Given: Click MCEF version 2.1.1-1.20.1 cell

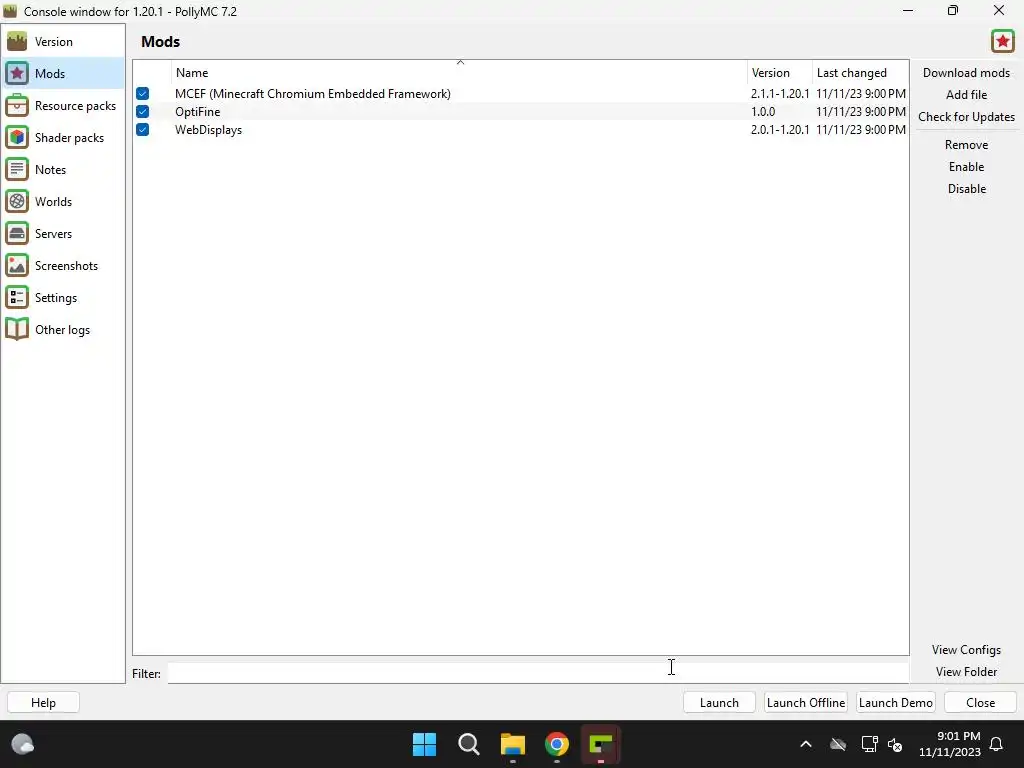Looking at the screenshot, I should pos(780,93).
